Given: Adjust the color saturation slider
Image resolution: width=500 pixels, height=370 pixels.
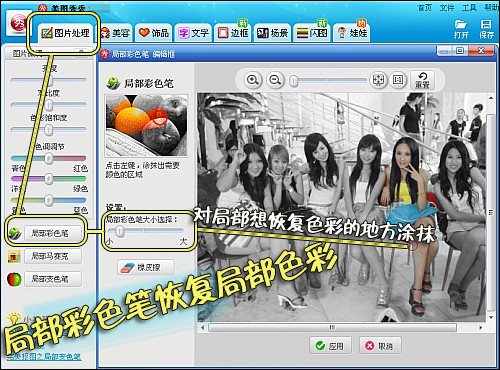Looking at the screenshot, I should tap(49, 130).
